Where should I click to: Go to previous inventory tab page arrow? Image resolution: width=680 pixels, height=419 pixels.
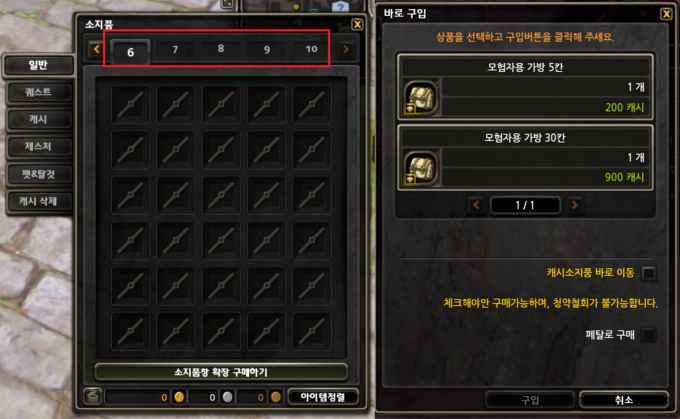pyautogui.click(x=96, y=49)
